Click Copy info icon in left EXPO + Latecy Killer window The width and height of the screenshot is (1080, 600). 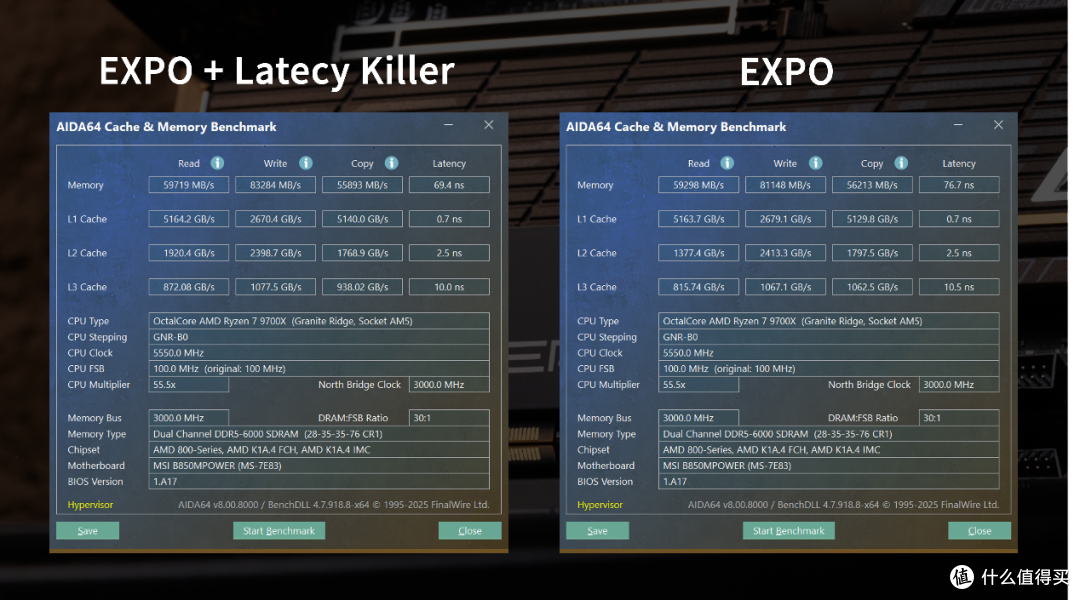coord(391,163)
